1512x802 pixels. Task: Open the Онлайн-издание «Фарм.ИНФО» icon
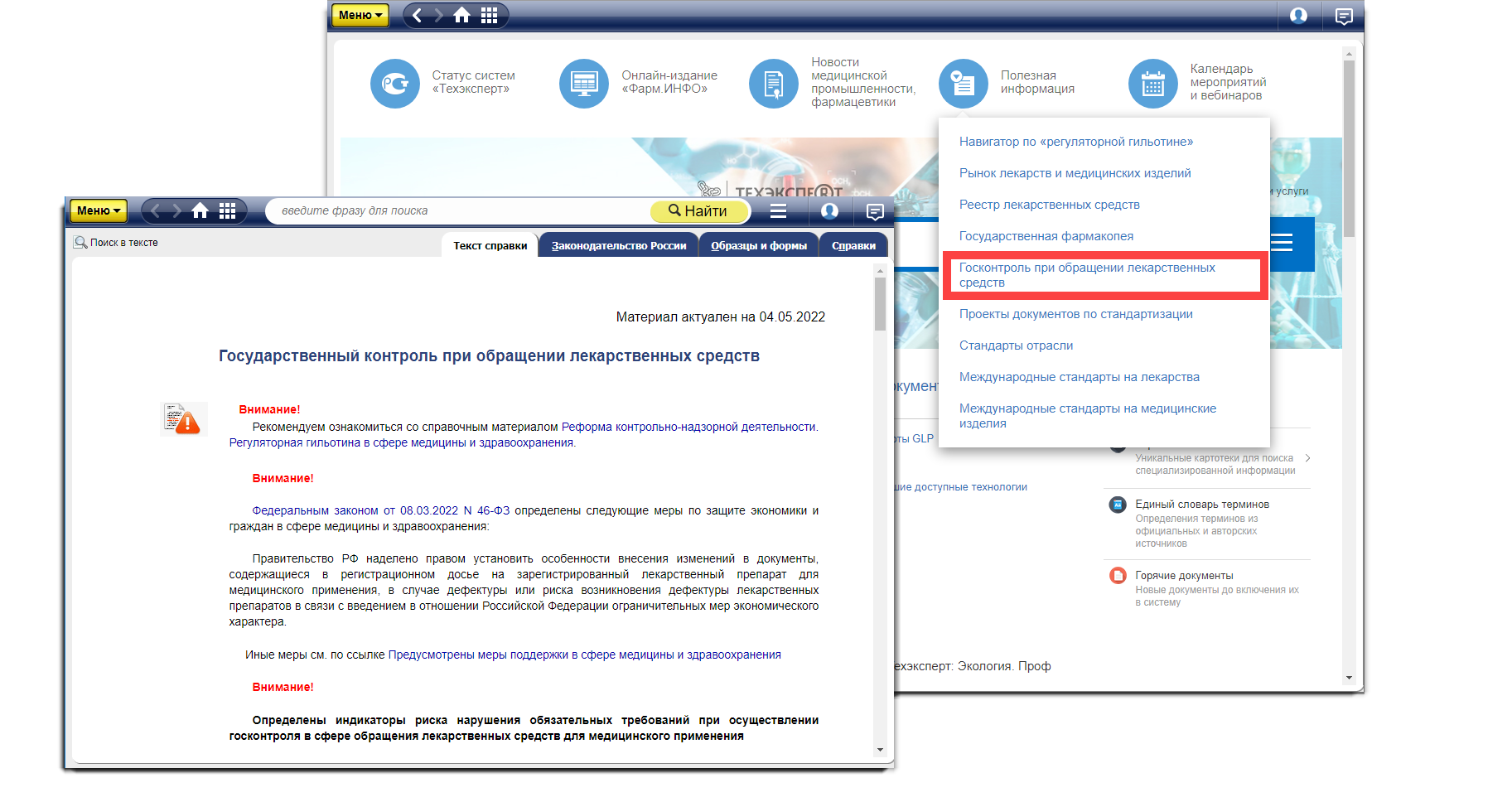[x=584, y=84]
